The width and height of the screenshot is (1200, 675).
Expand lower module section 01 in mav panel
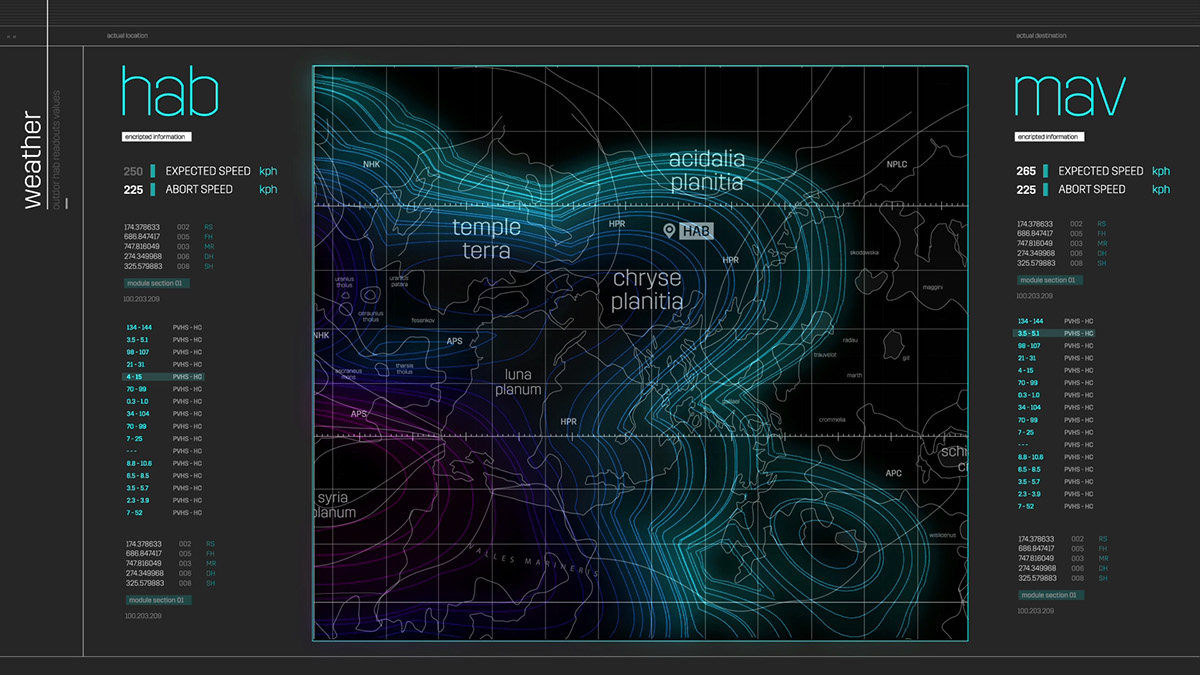click(x=1050, y=595)
